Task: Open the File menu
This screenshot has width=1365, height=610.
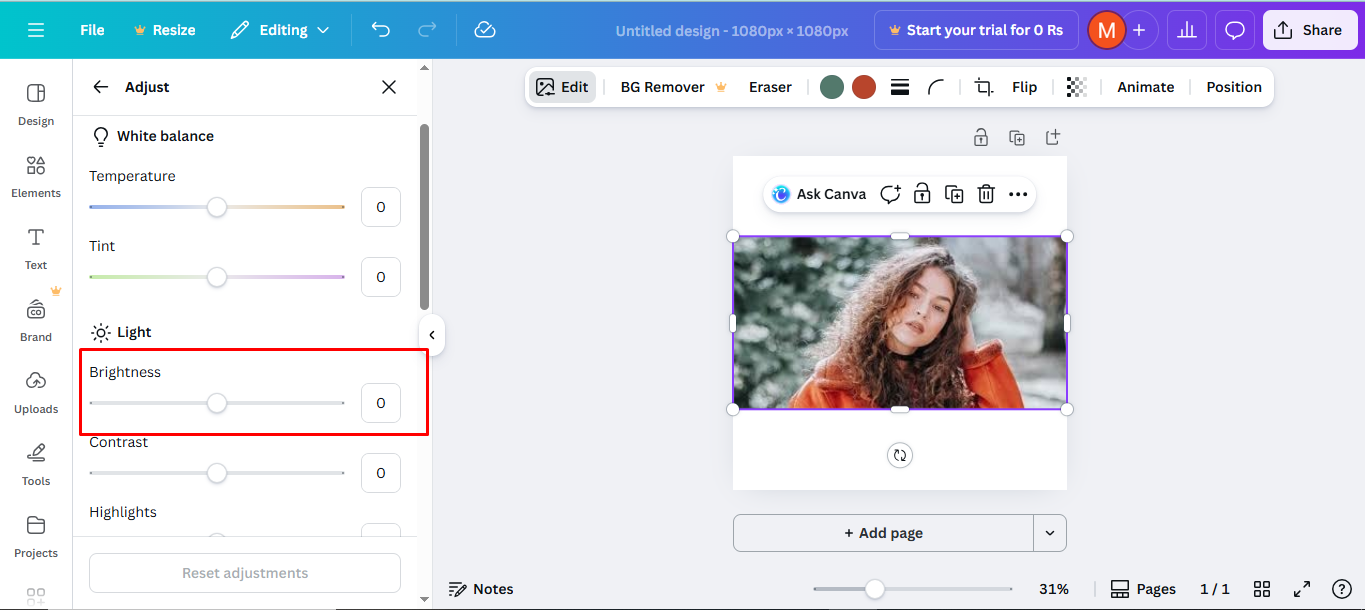Action: tap(91, 29)
